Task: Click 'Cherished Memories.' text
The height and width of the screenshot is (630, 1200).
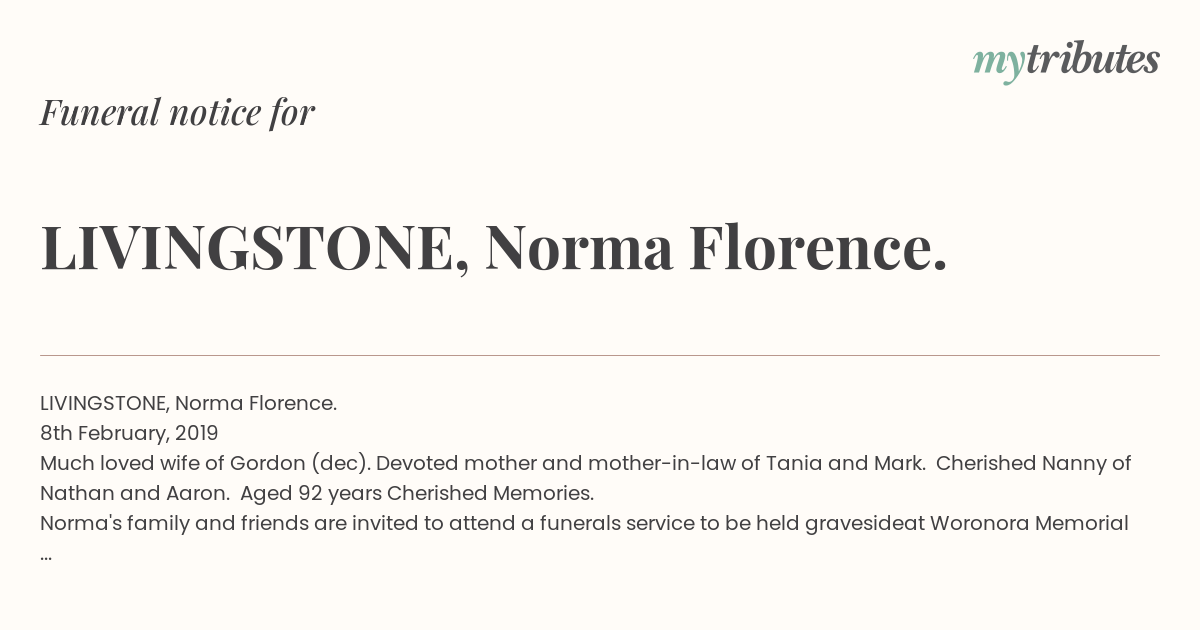Action: [x=490, y=494]
